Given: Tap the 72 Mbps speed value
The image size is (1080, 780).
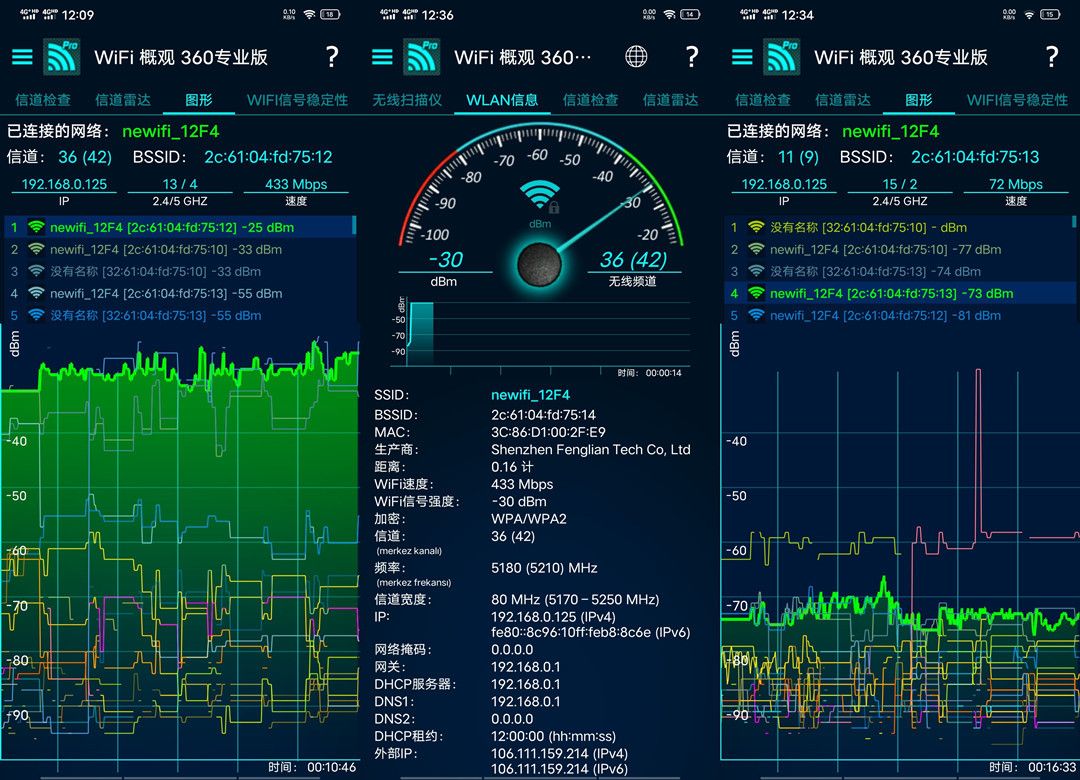Looking at the screenshot, I should (1016, 184).
